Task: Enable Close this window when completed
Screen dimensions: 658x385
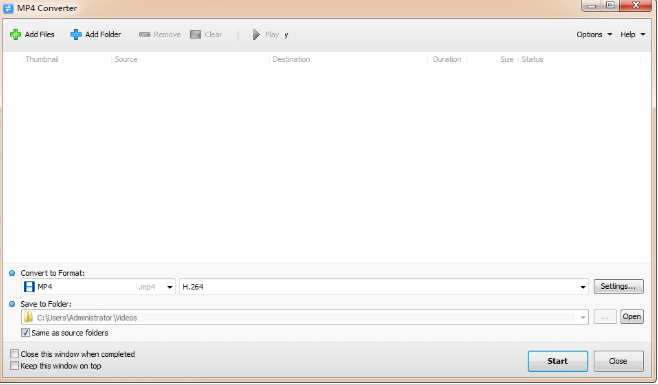Action: point(15,354)
